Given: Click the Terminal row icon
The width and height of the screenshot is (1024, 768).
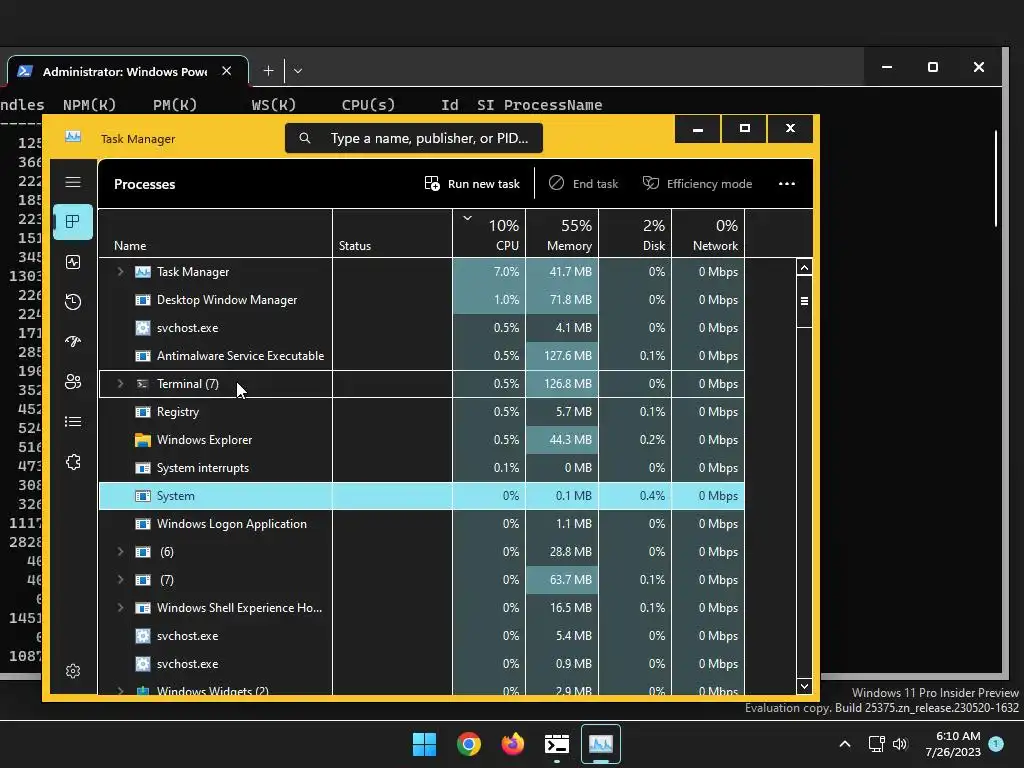Looking at the screenshot, I should click(x=142, y=384).
